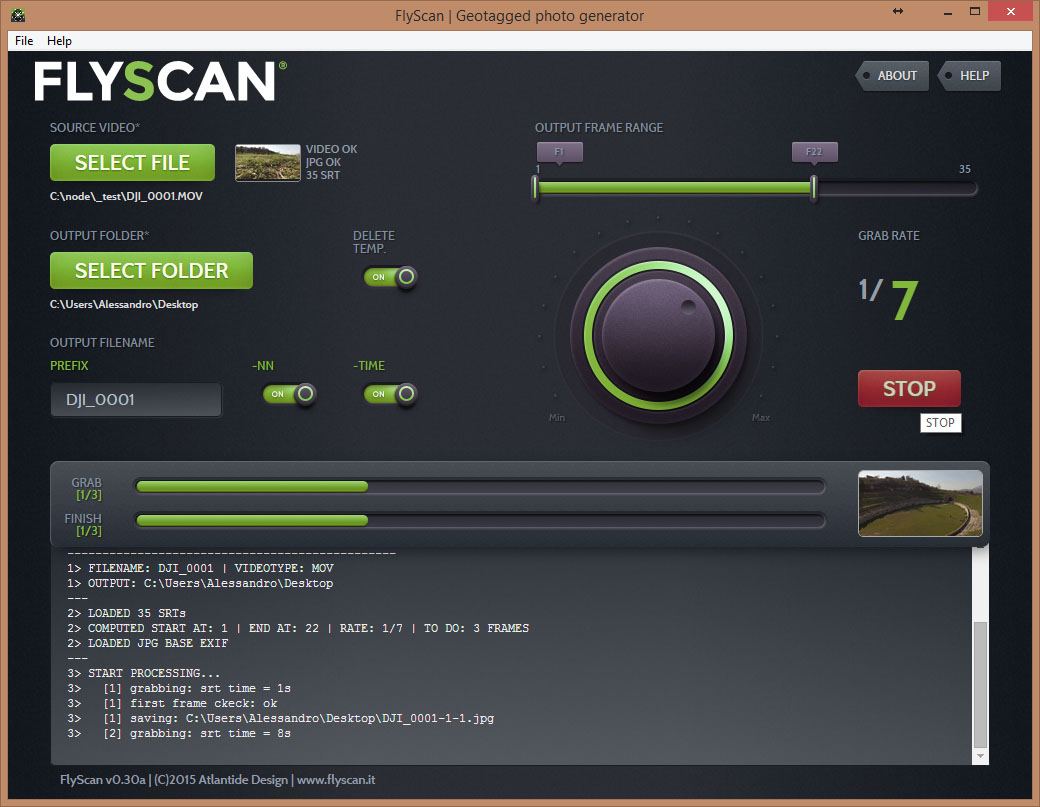Click the source path C:\node\_test\DJI_0001.MOV
The height and width of the screenshot is (807, 1040).
126,196
